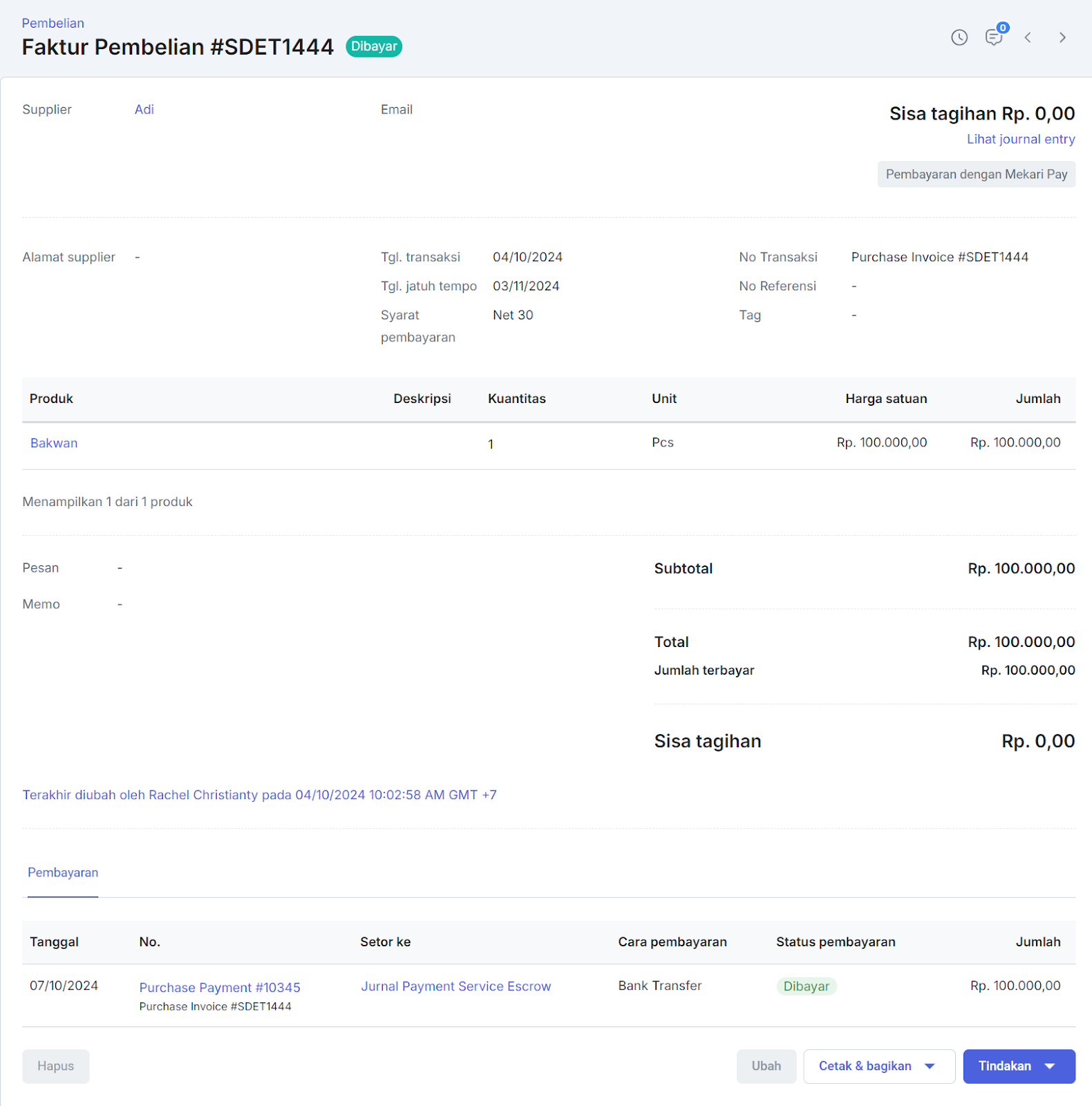View Lihat journal entry link
Image resolution: width=1092 pixels, height=1106 pixels.
coord(1021,139)
